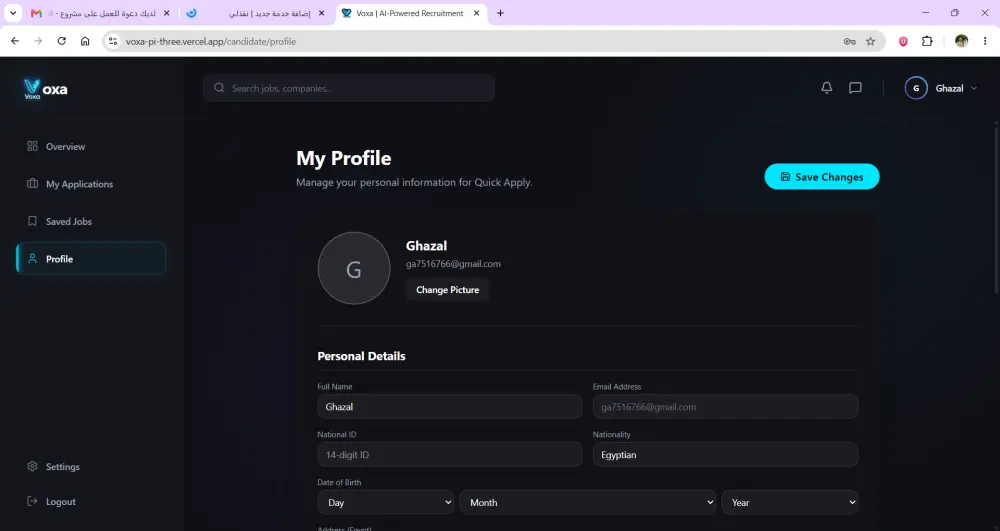This screenshot has height=531, width=1000.
Task: Click the My Profile heading
Action: [x=344, y=158]
